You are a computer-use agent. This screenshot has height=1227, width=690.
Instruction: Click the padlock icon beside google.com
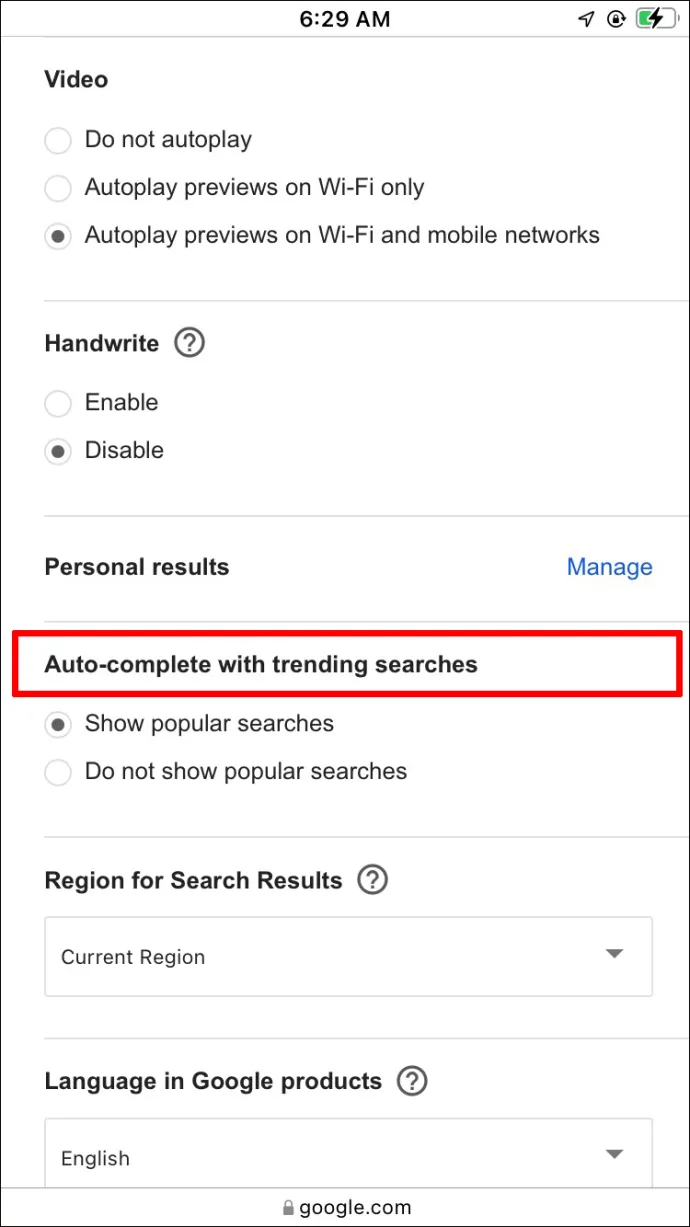click(289, 1207)
